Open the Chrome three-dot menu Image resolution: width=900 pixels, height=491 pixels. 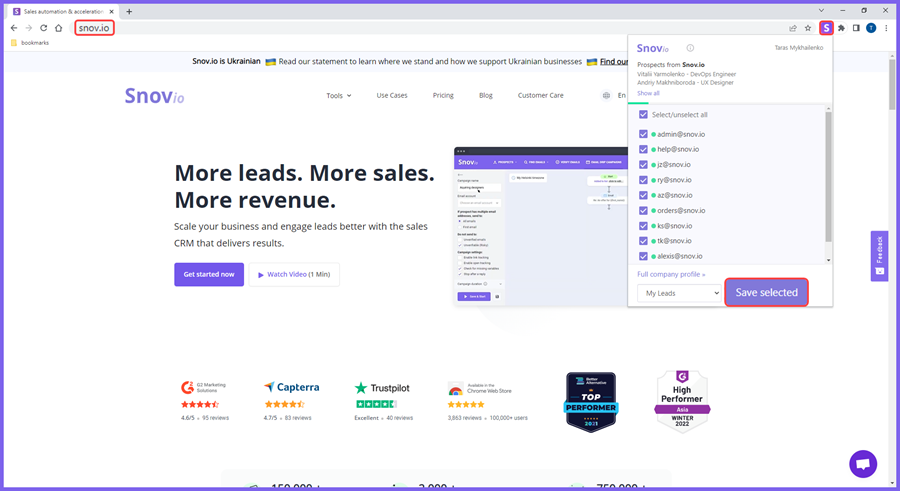(x=886, y=28)
